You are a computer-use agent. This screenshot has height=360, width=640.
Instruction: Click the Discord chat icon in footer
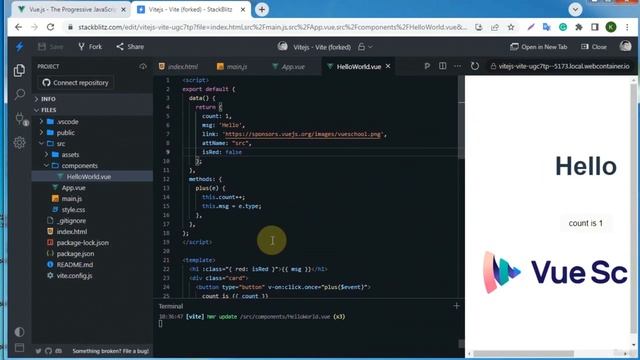click(x=59, y=351)
